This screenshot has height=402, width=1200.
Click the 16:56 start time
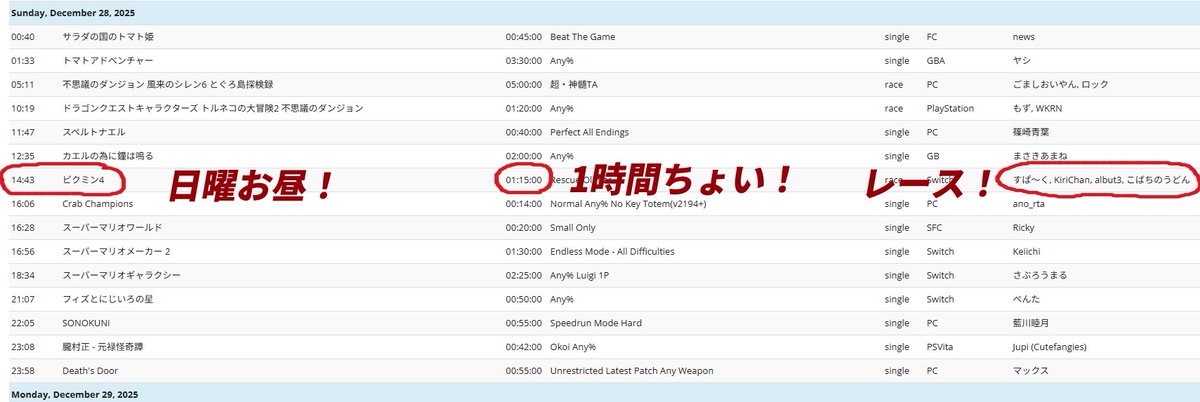tap(23, 251)
